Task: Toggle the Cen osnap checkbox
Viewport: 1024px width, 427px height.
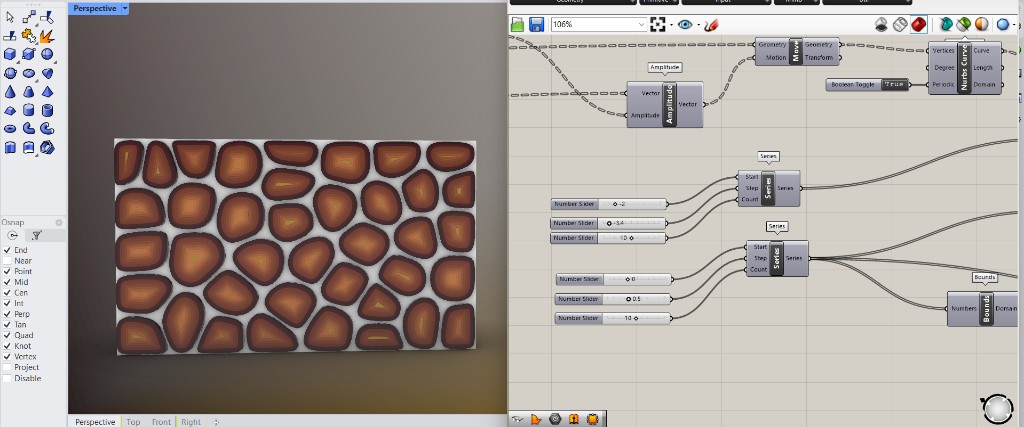Action: point(7,293)
